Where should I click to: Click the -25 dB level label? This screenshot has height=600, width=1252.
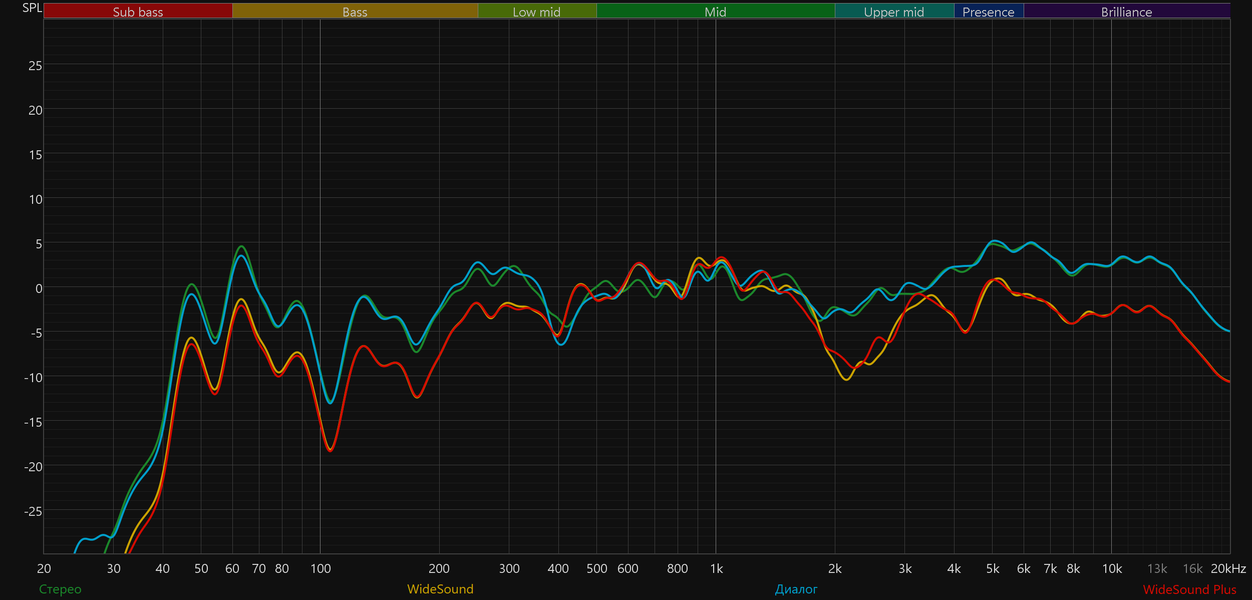pyautogui.click(x=33, y=511)
